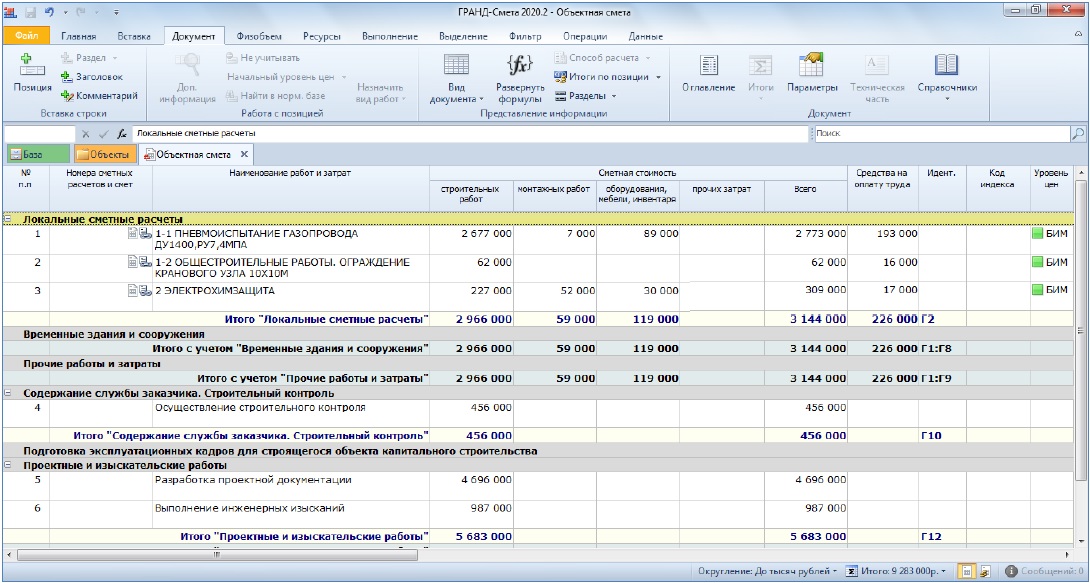Click the undo arrow in quick access

point(49,13)
